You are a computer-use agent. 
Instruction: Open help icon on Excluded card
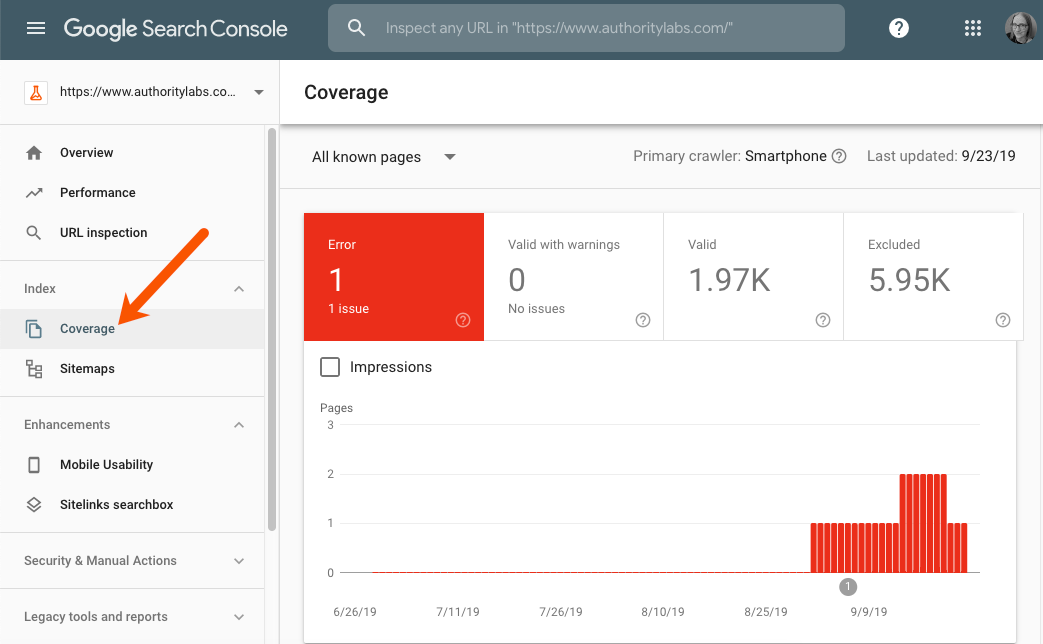(1002, 320)
